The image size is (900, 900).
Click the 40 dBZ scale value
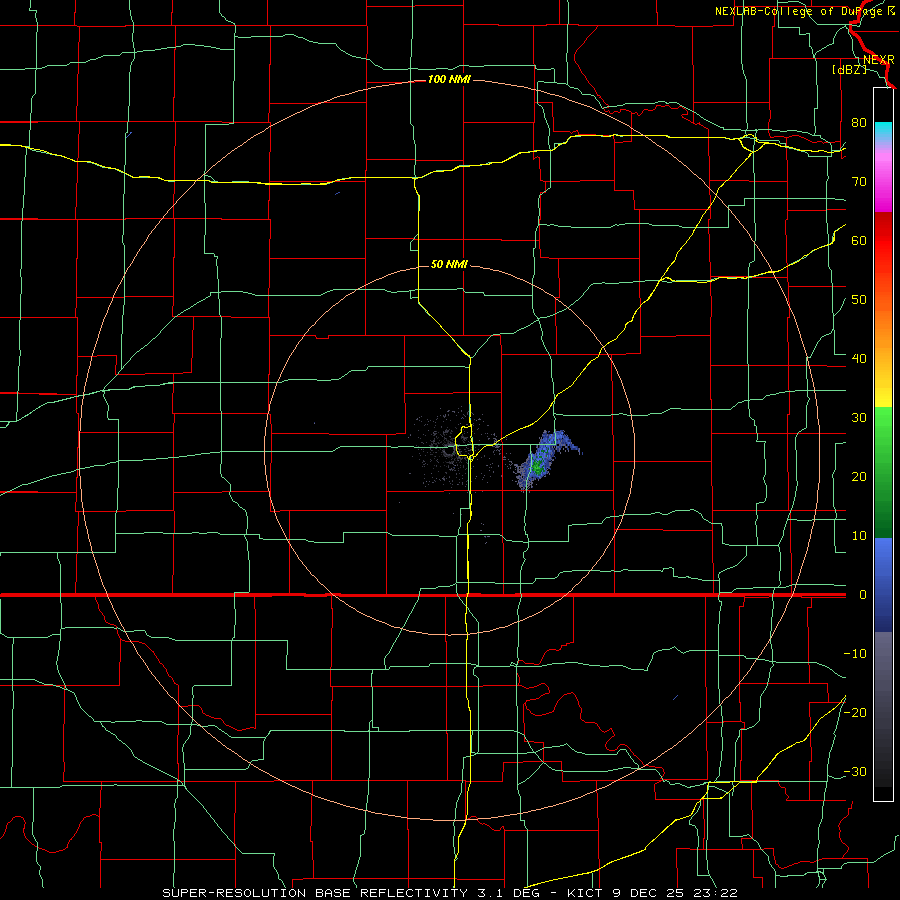pos(859,359)
